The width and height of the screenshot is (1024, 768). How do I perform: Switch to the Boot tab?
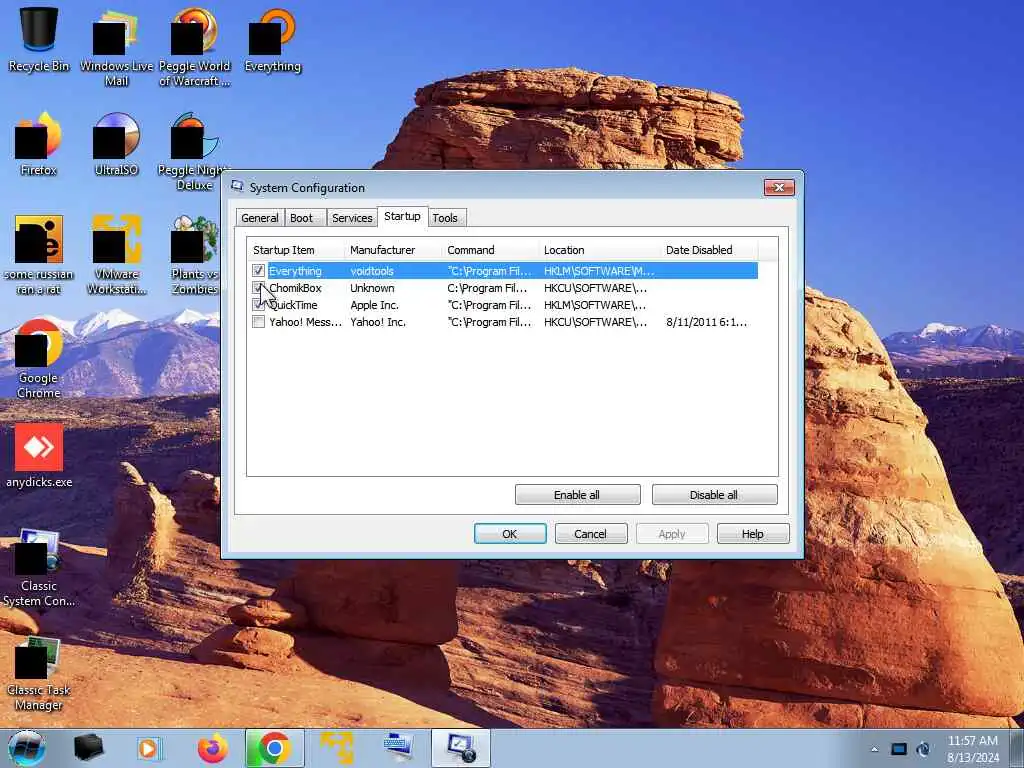click(x=302, y=218)
